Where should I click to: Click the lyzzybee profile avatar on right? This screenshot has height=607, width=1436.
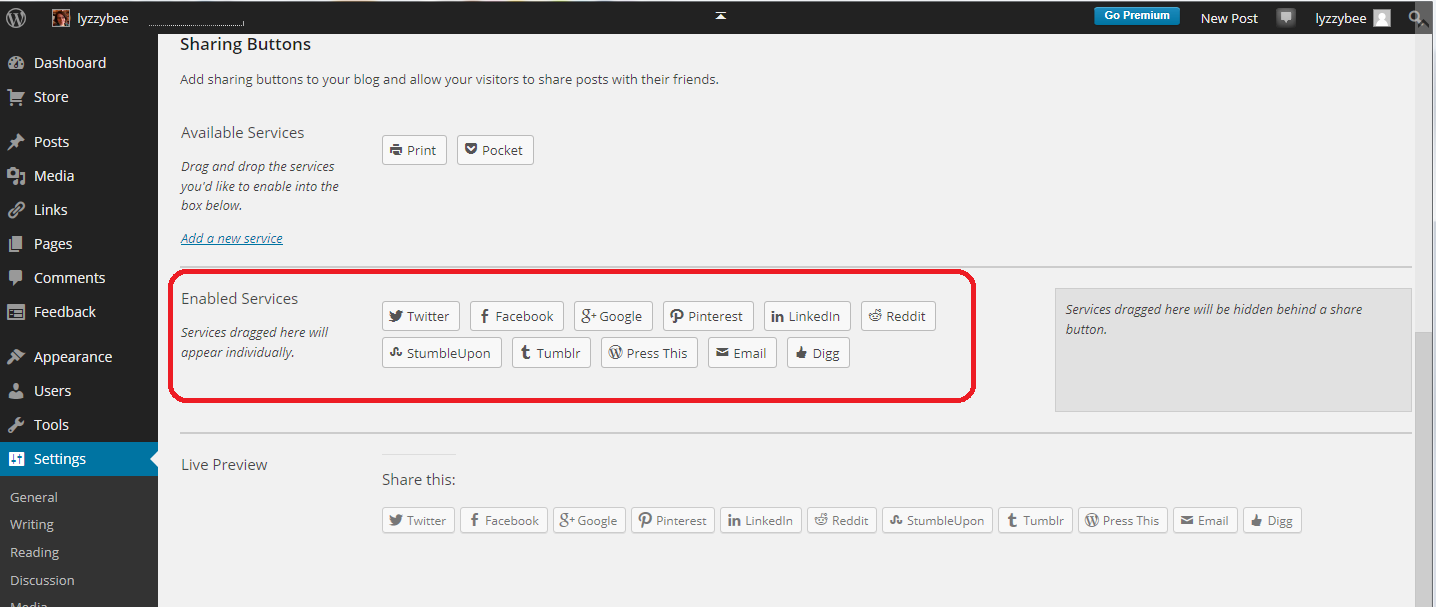pyautogui.click(x=1381, y=18)
